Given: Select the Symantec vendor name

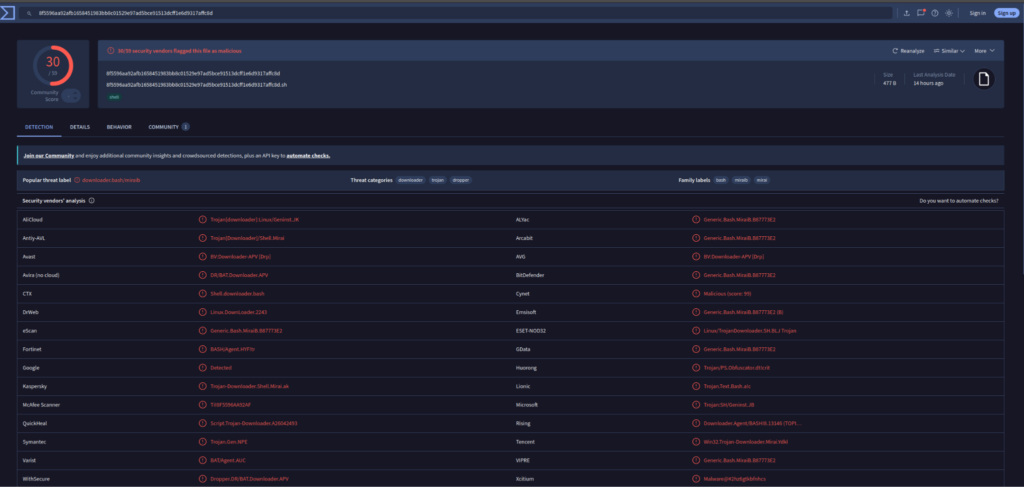Looking at the screenshot, I should click(34, 442).
